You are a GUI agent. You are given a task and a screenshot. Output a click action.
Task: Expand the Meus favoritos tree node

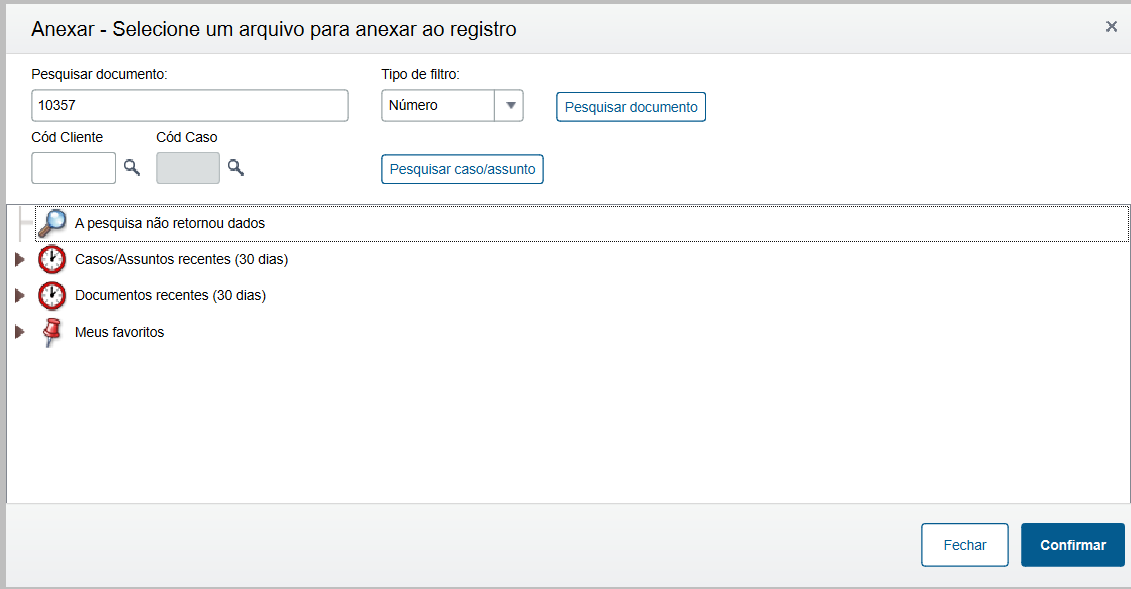pos(19,332)
